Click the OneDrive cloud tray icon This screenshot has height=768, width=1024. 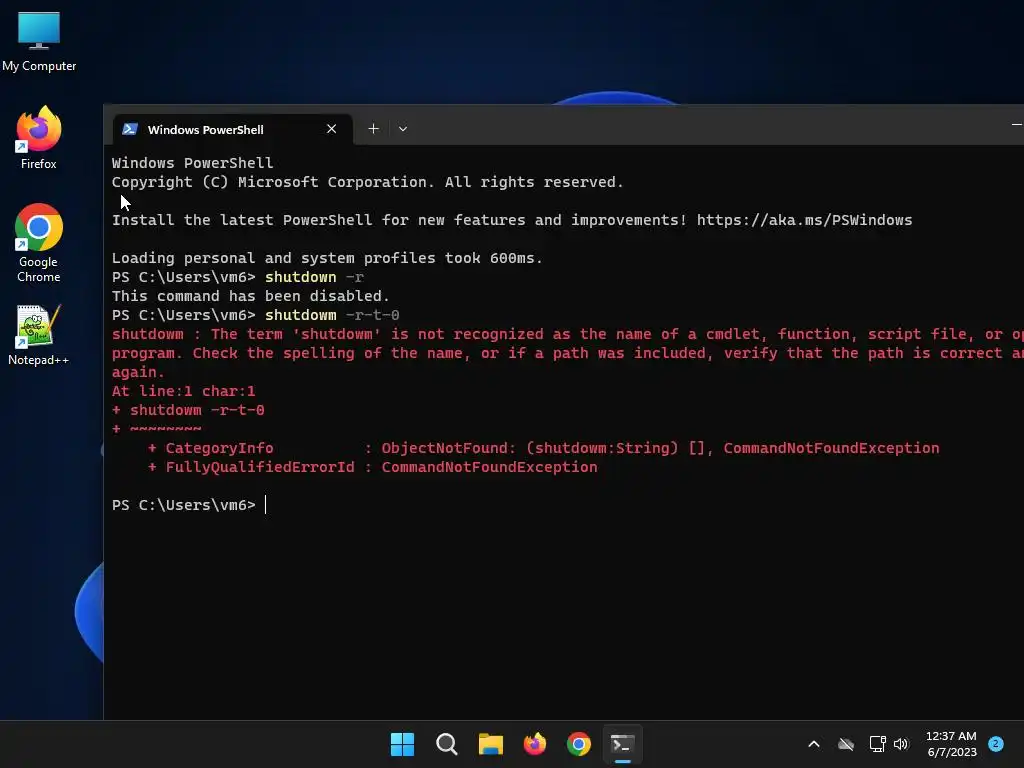pos(846,744)
